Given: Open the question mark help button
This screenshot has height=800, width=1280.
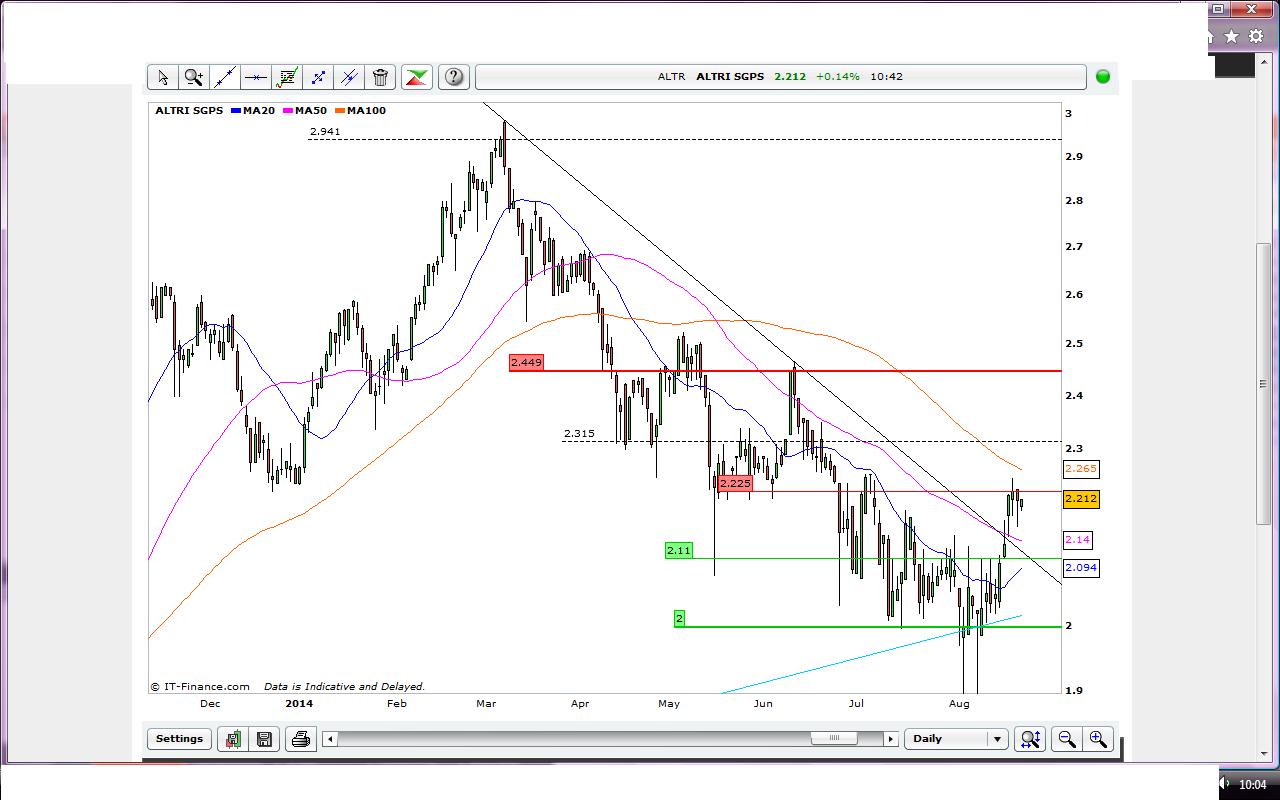Looking at the screenshot, I should pos(454,77).
